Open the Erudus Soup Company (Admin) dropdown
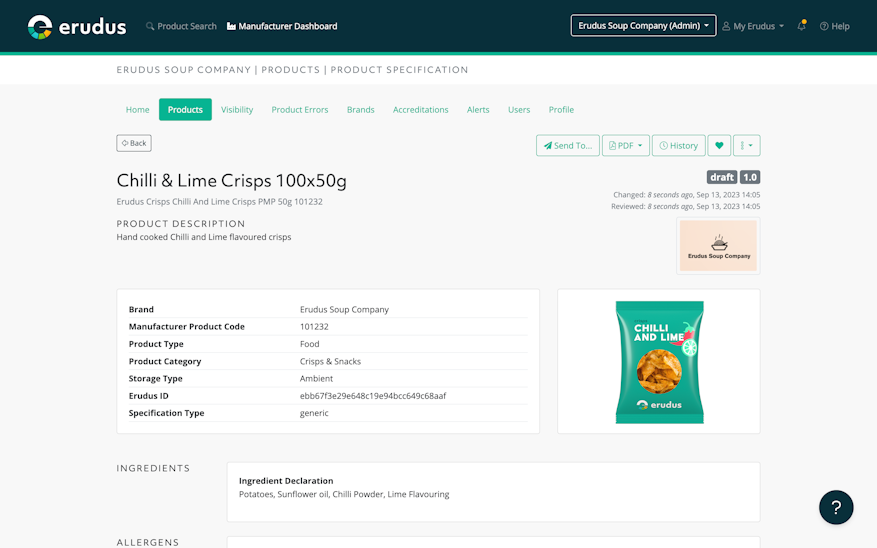This screenshot has width=877, height=548. tap(643, 26)
